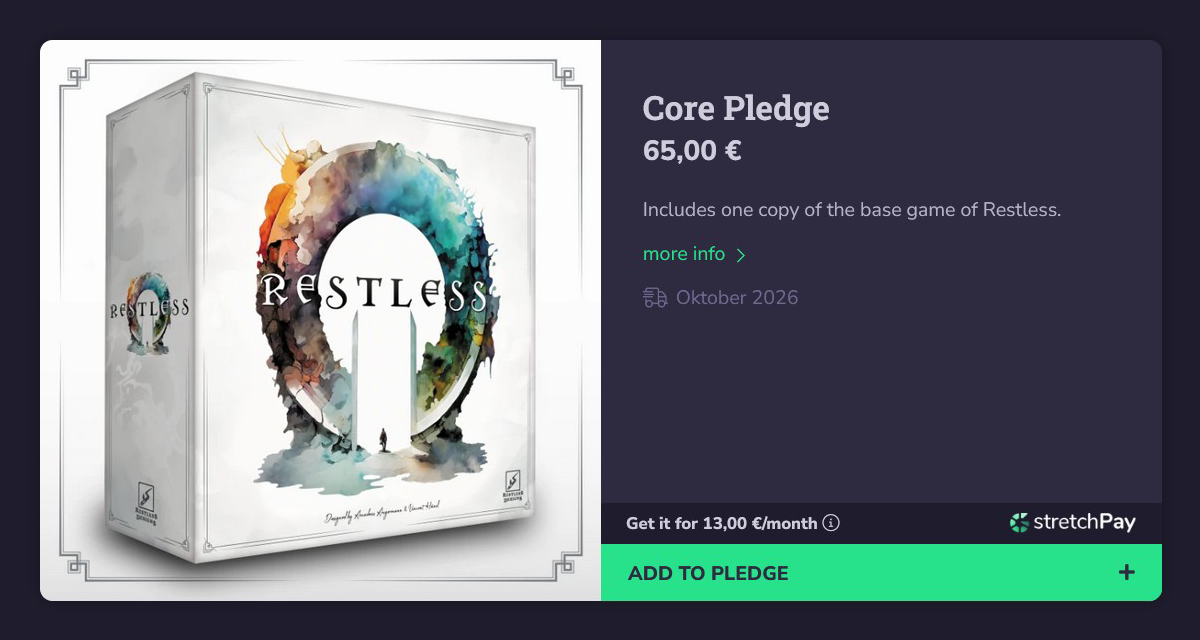1200x640 pixels.
Task: Click the Oktober 2026 delivery date
Action: point(737,297)
